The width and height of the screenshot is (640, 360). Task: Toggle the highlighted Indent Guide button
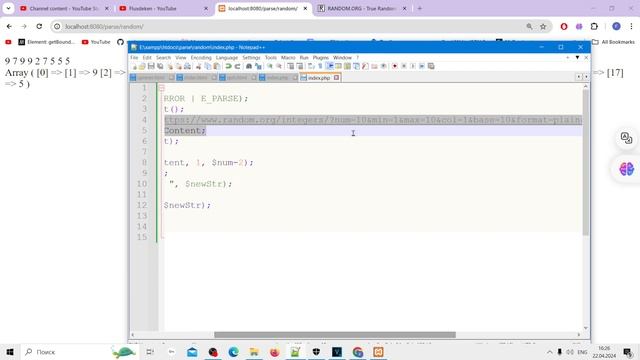(x=330, y=66)
